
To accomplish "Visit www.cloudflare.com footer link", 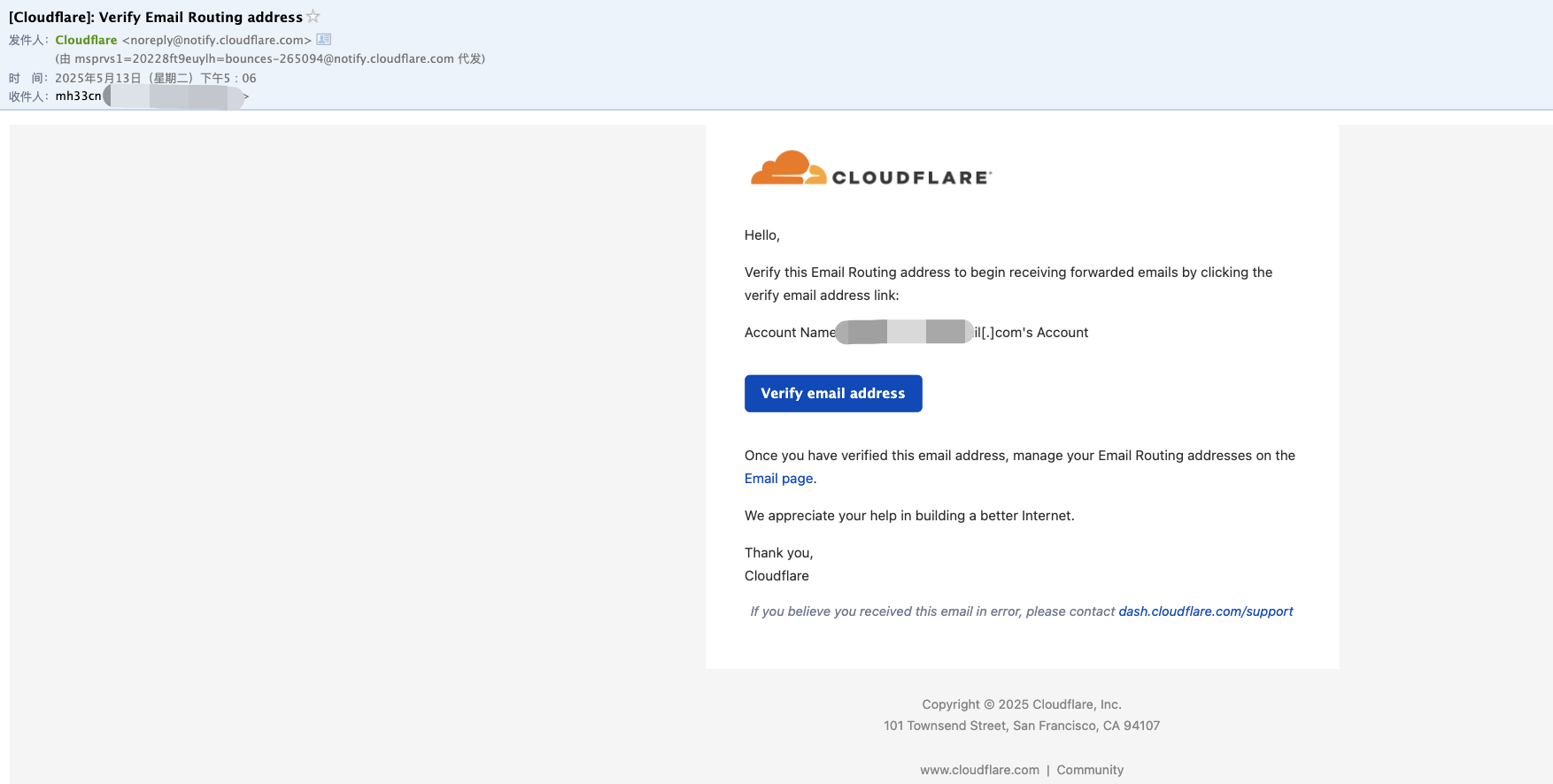I will click(x=979, y=770).
